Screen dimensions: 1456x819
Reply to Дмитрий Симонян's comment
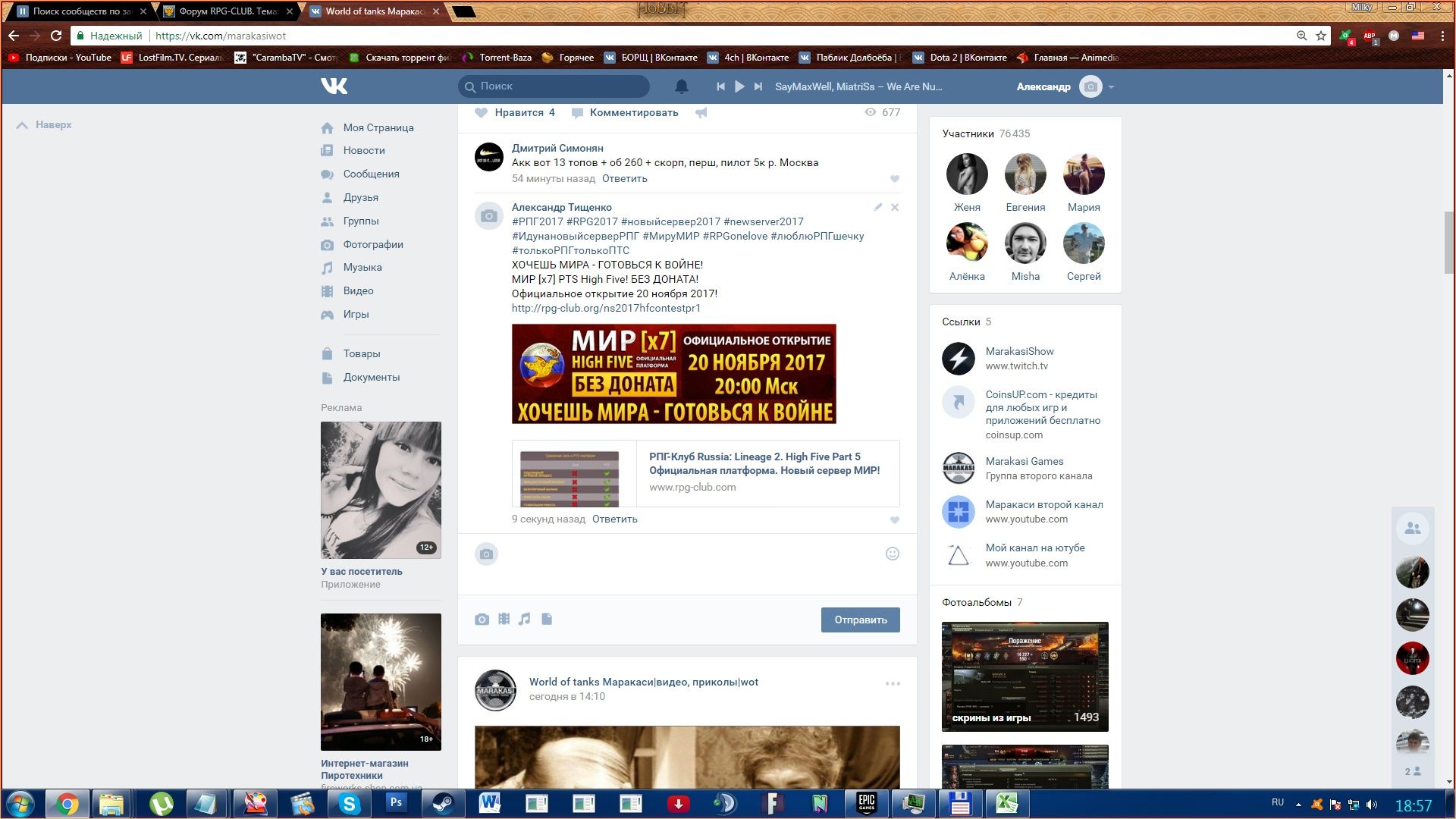tap(624, 178)
